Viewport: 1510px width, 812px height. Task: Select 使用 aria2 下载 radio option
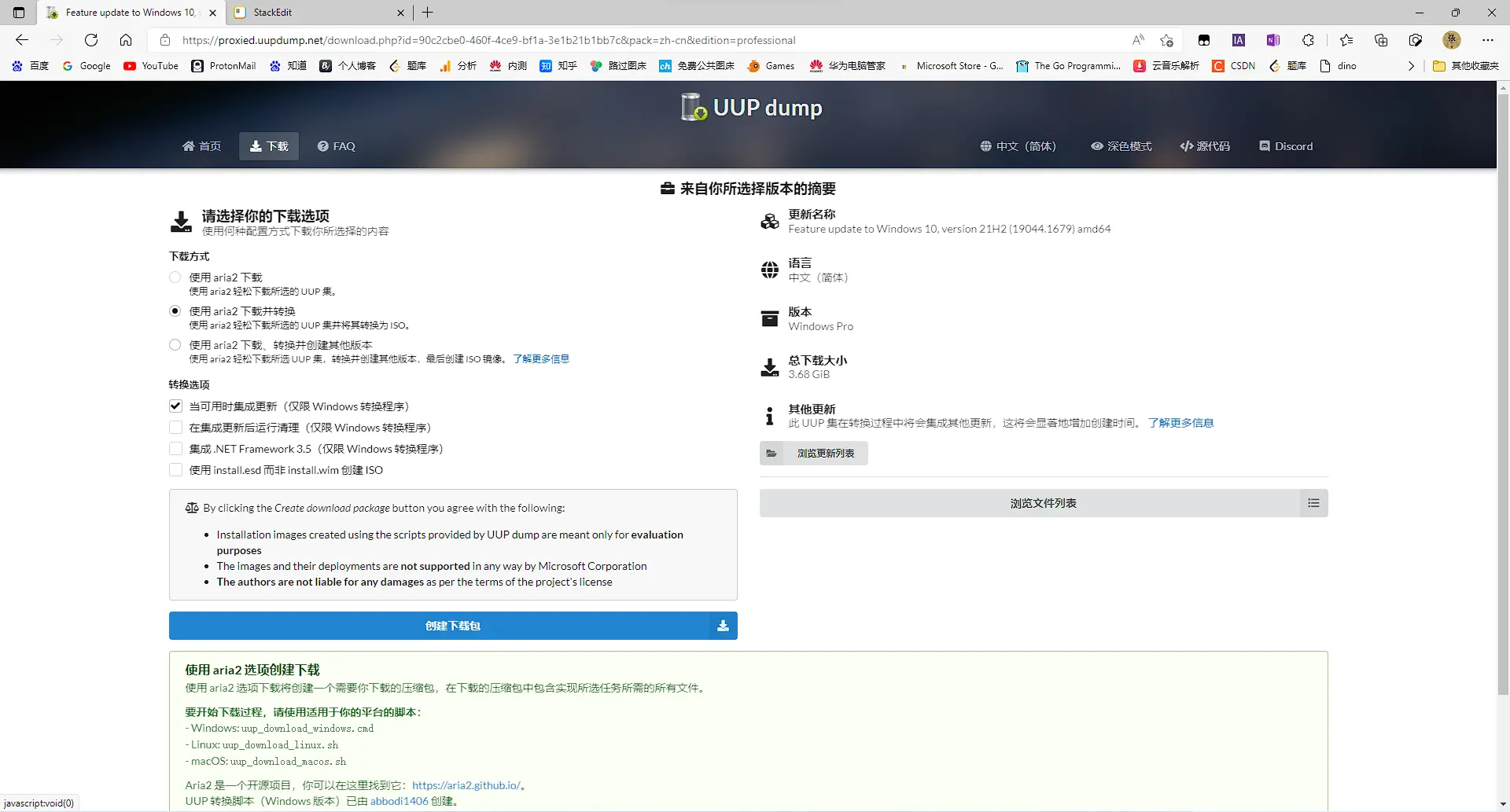[175, 277]
